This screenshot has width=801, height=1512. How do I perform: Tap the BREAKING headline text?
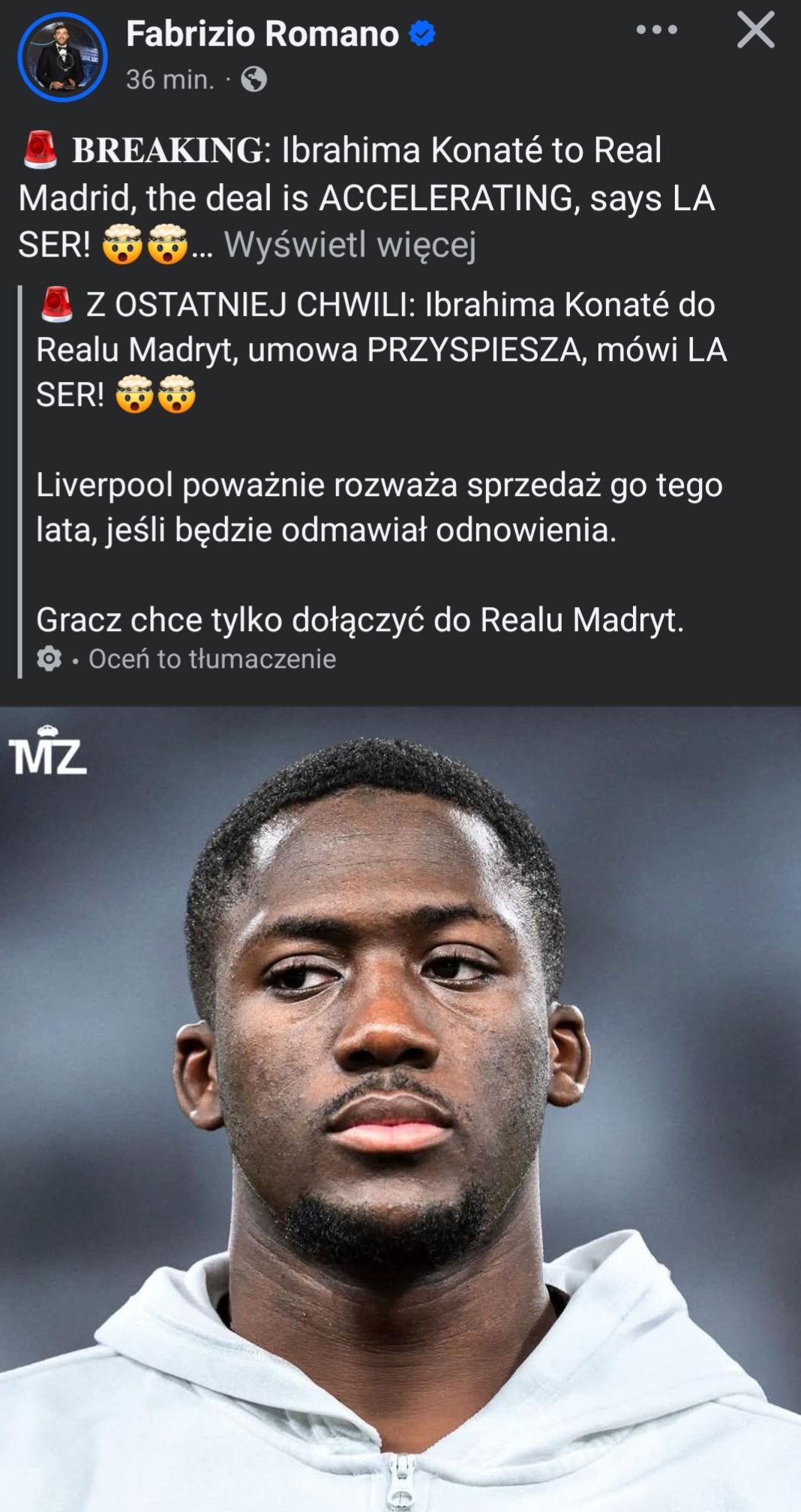[x=170, y=150]
